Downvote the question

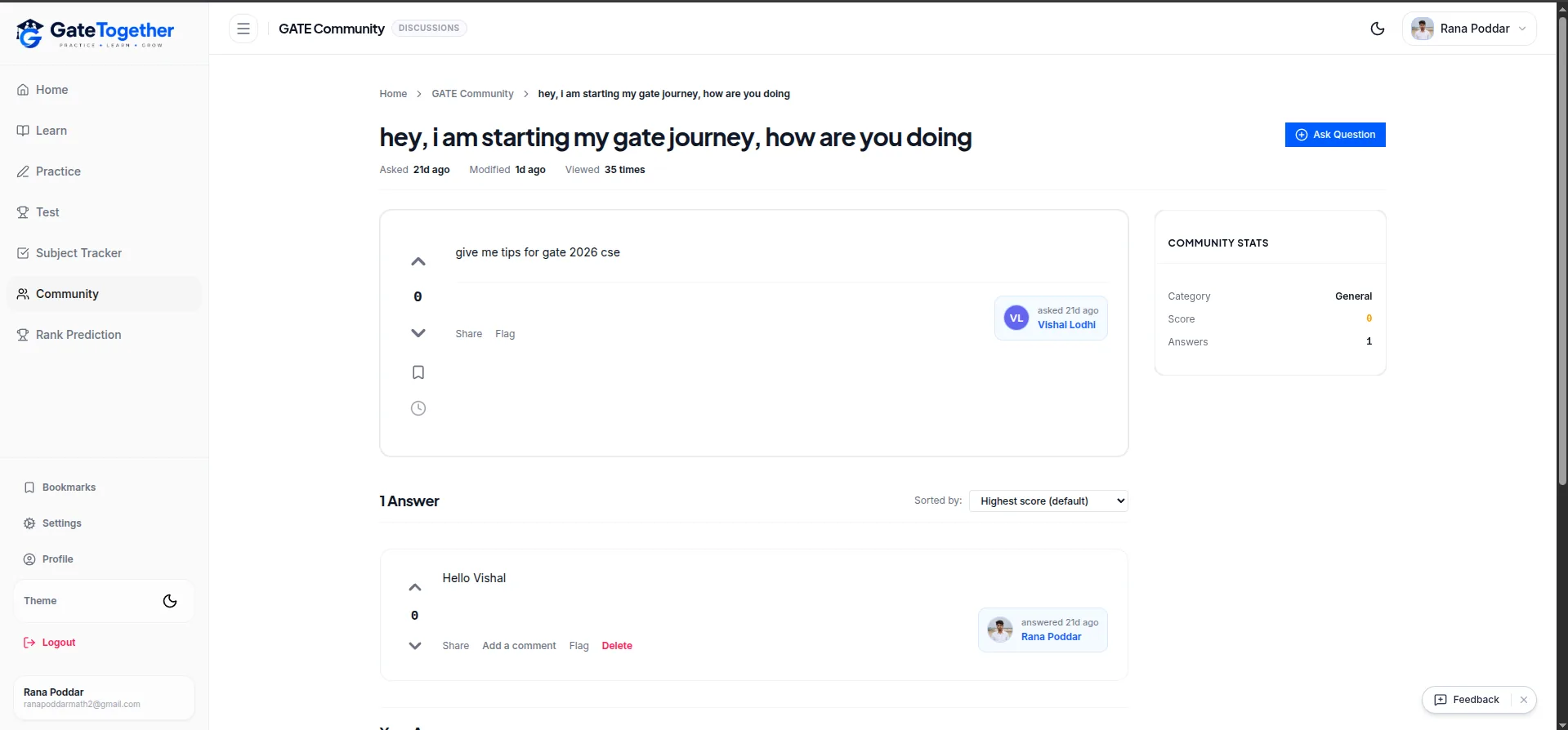pyautogui.click(x=418, y=333)
